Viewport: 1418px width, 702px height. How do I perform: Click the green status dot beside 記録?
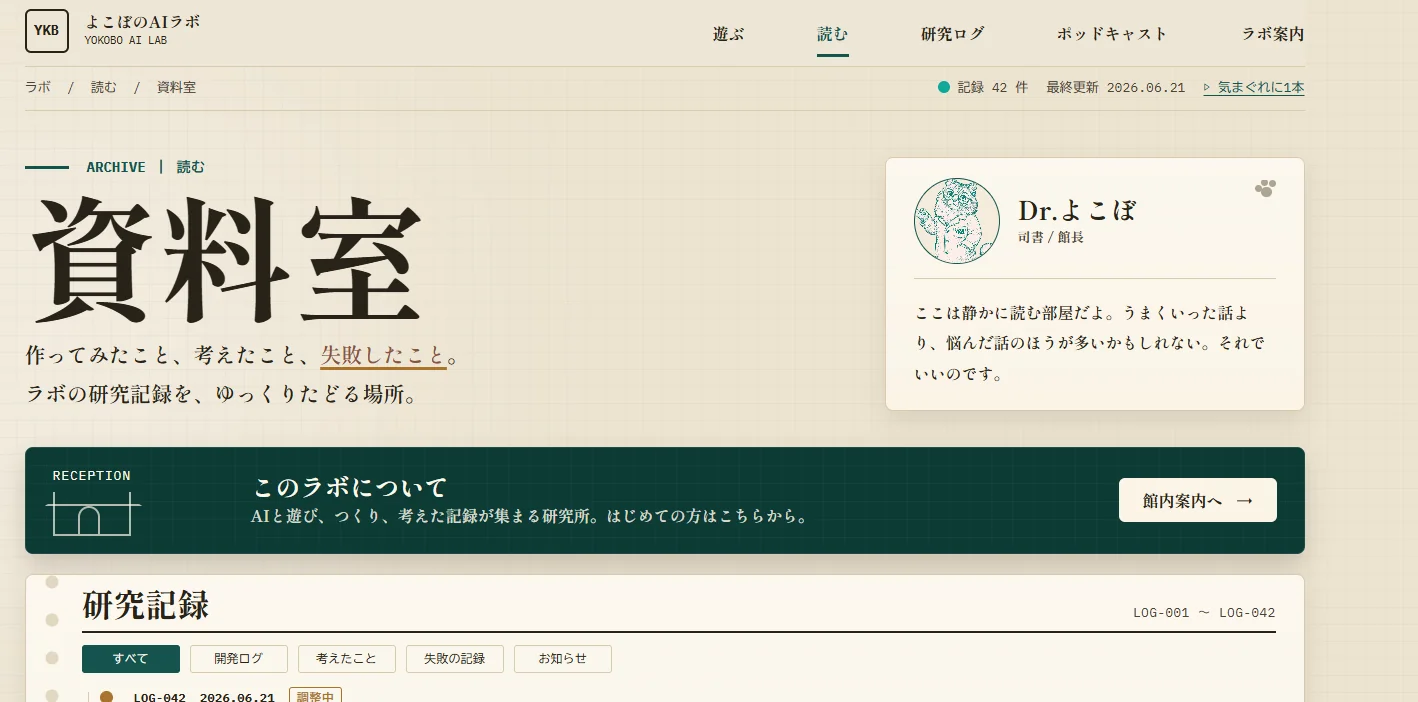[x=943, y=87]
